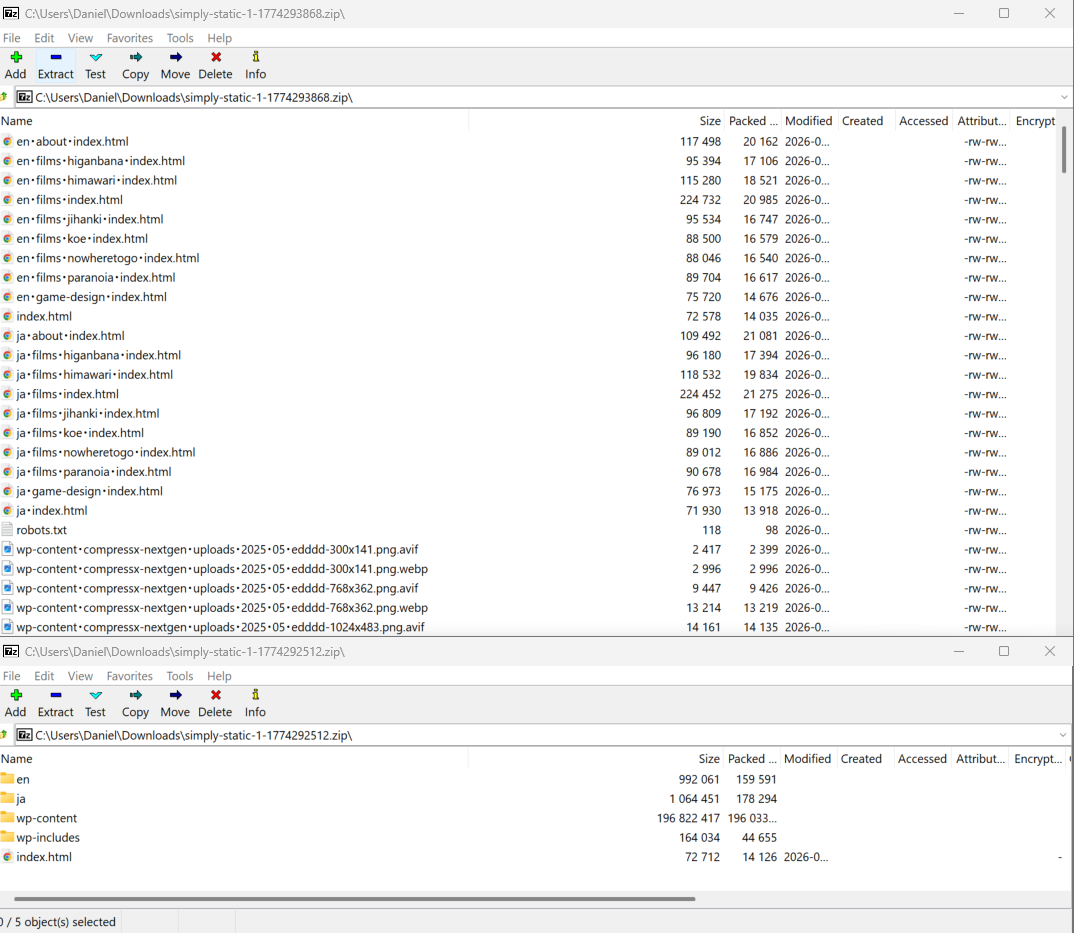Click Attributes column header in top window

click(x=982, y=121)
